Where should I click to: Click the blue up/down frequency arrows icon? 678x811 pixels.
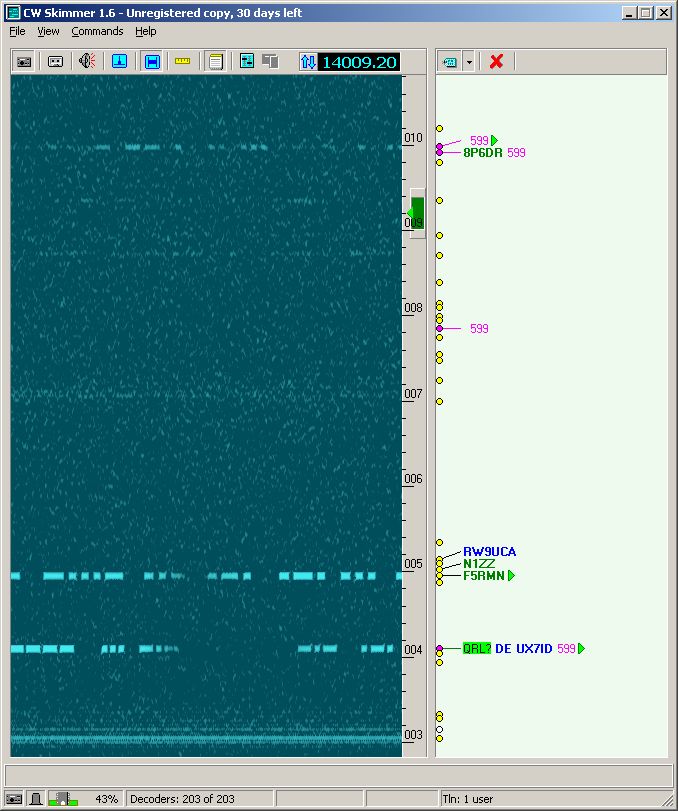308,62
